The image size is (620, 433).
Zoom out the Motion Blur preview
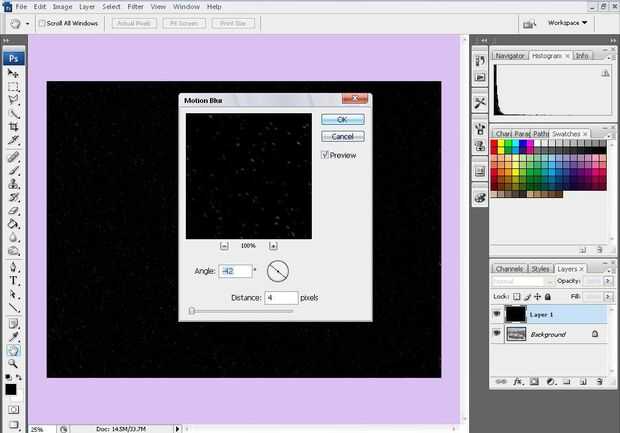click(224, 246)
